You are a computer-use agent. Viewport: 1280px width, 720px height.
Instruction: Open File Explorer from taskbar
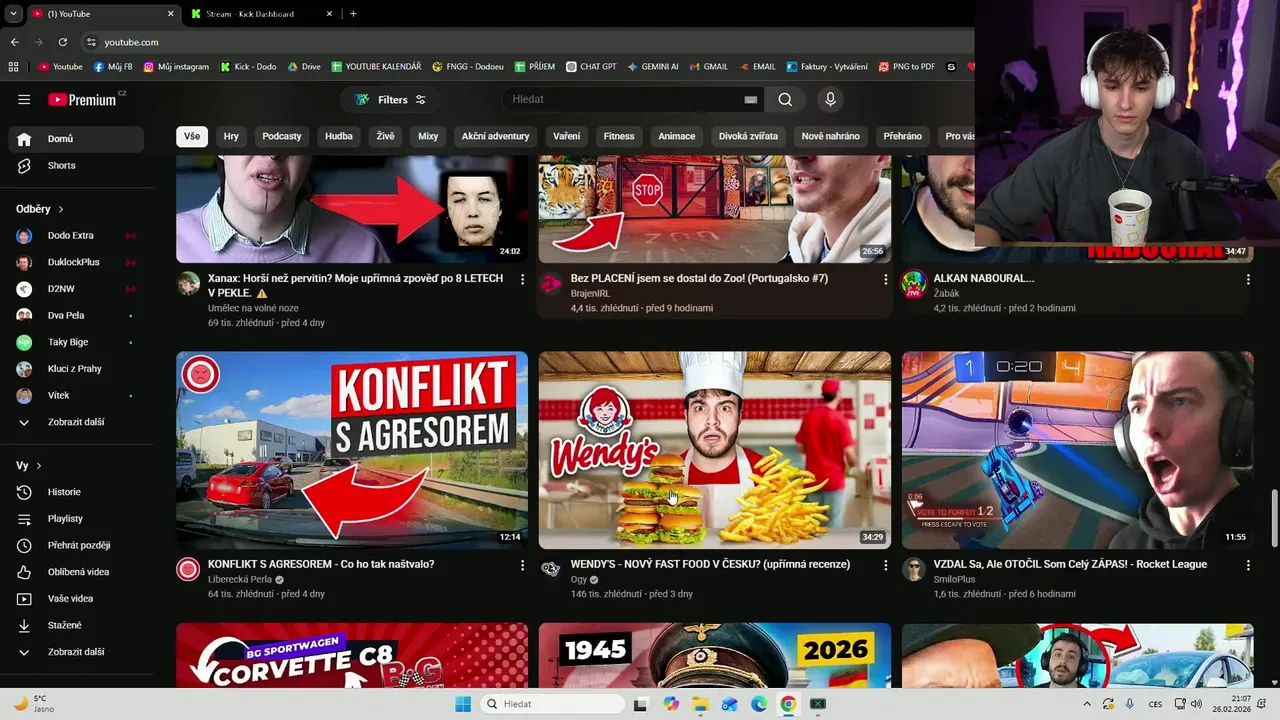(x=700, y=704)
